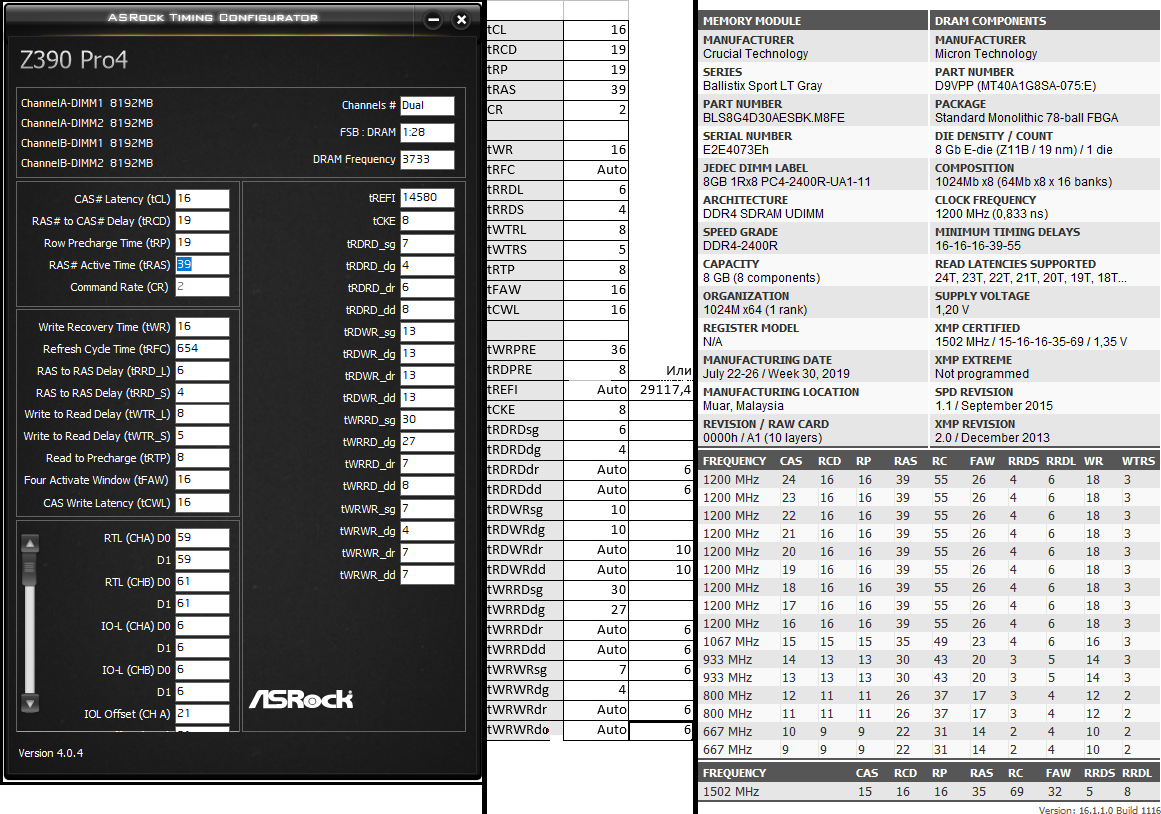Screen dimensions: 1161x814
Task: Click the DRAM COMPONENTS section header
Action: click(1045, 21)
